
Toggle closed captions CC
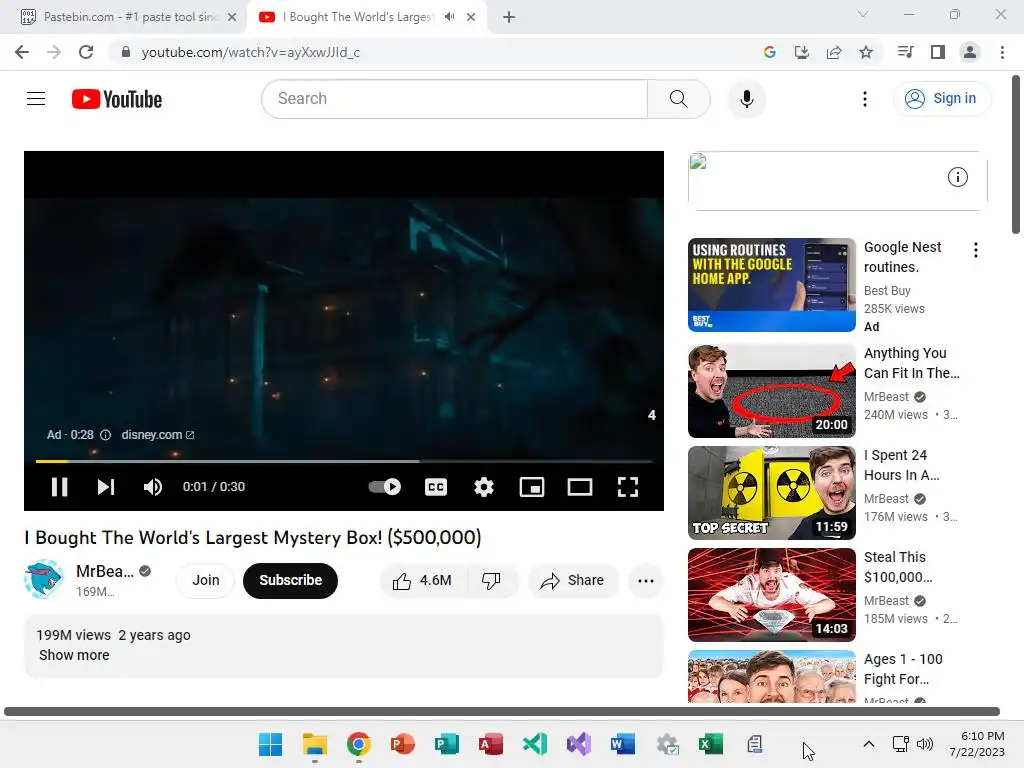[x=436, y=487]
